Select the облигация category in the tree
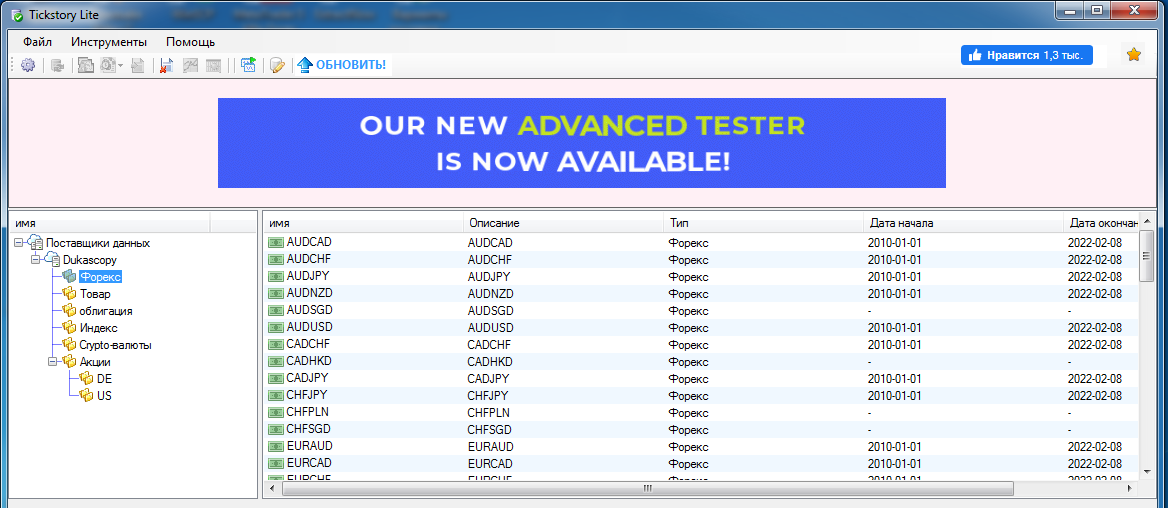Image resolution: width=1168 pixels, height=508 pixels. [106, 311]
